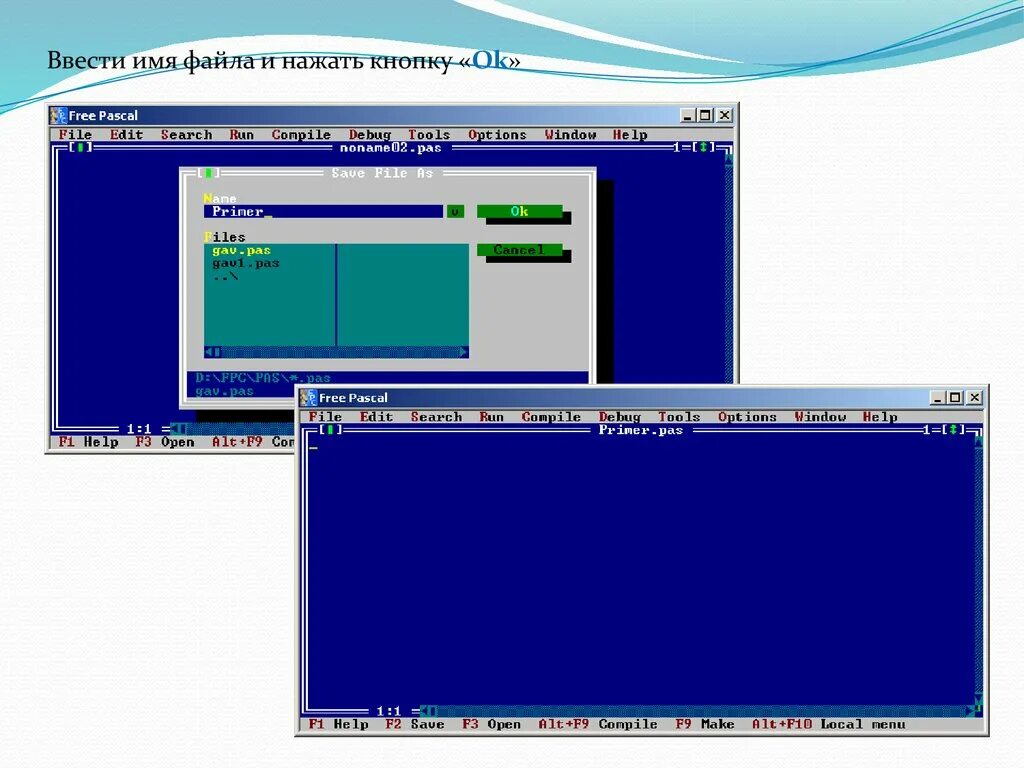The image size is (1024, 768).
Task: Click F1 Help in Primer.pas window status bar
Action: (339, 724)
